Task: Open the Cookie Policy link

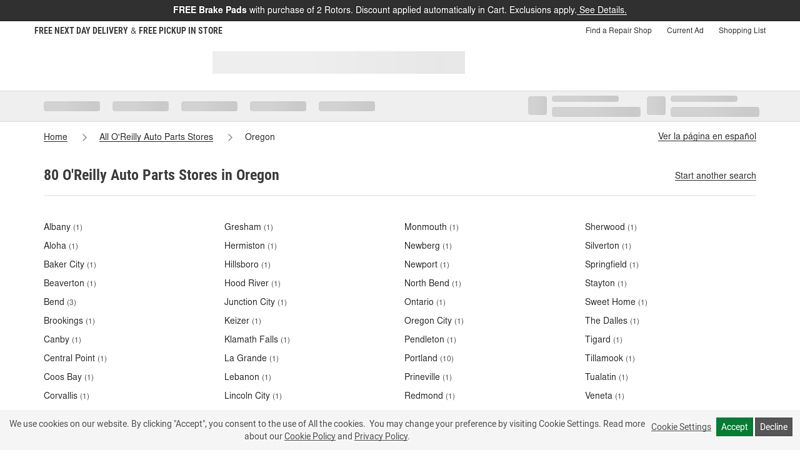Action: tap(309, 437)
